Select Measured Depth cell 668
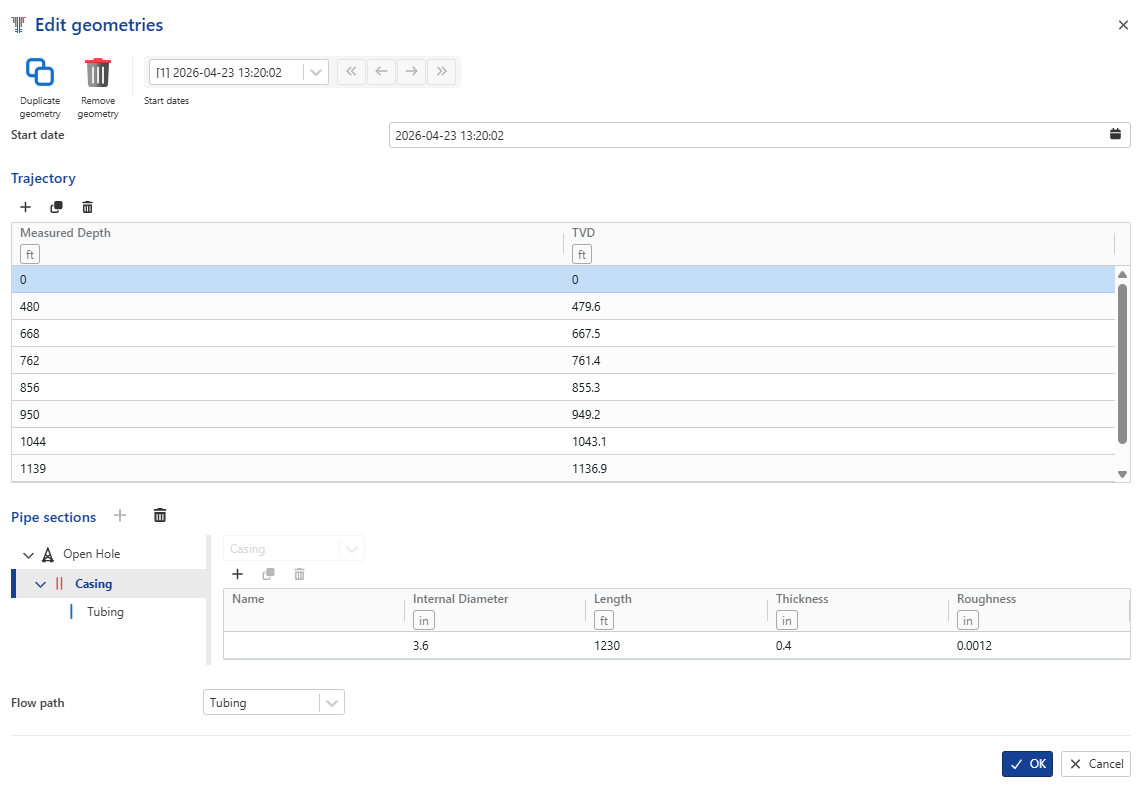This screenshot has width=1142, height=787. click(288, 333)
